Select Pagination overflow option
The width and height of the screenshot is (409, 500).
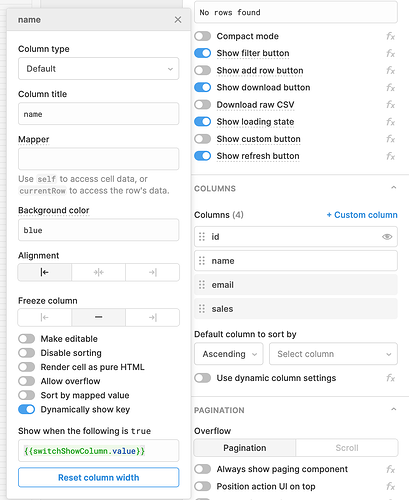click(x=245, y=448)
